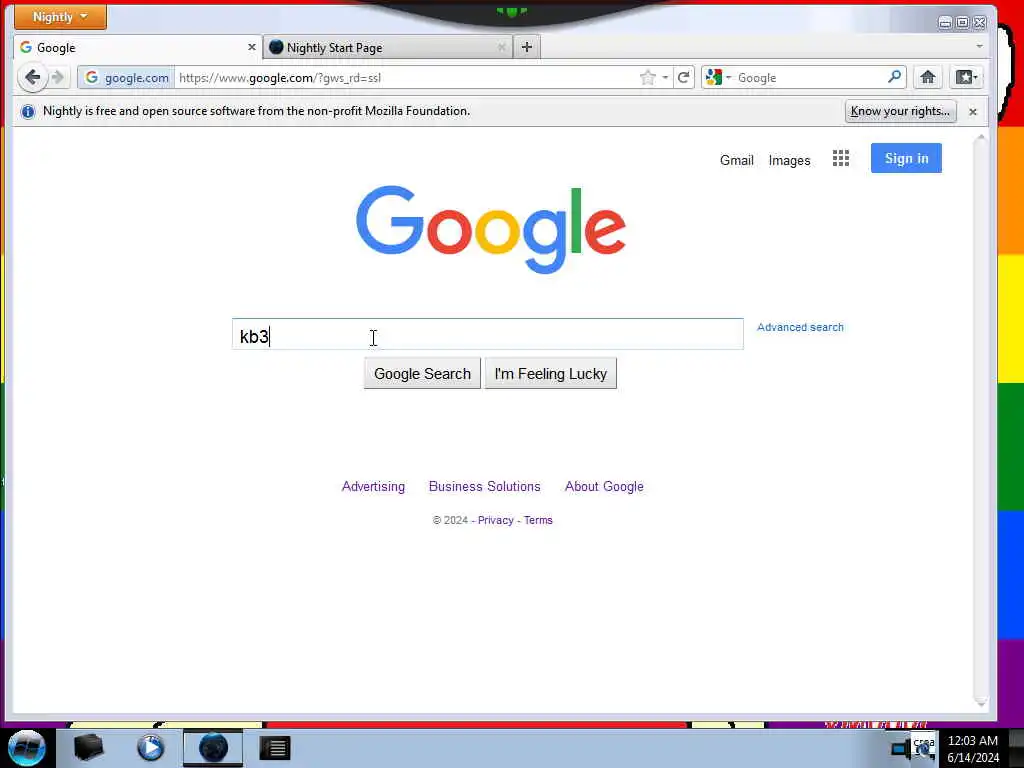This screenshot has width=1024, height=768.
Task: Open Business Solutions link
Action: tap(485, 487)
